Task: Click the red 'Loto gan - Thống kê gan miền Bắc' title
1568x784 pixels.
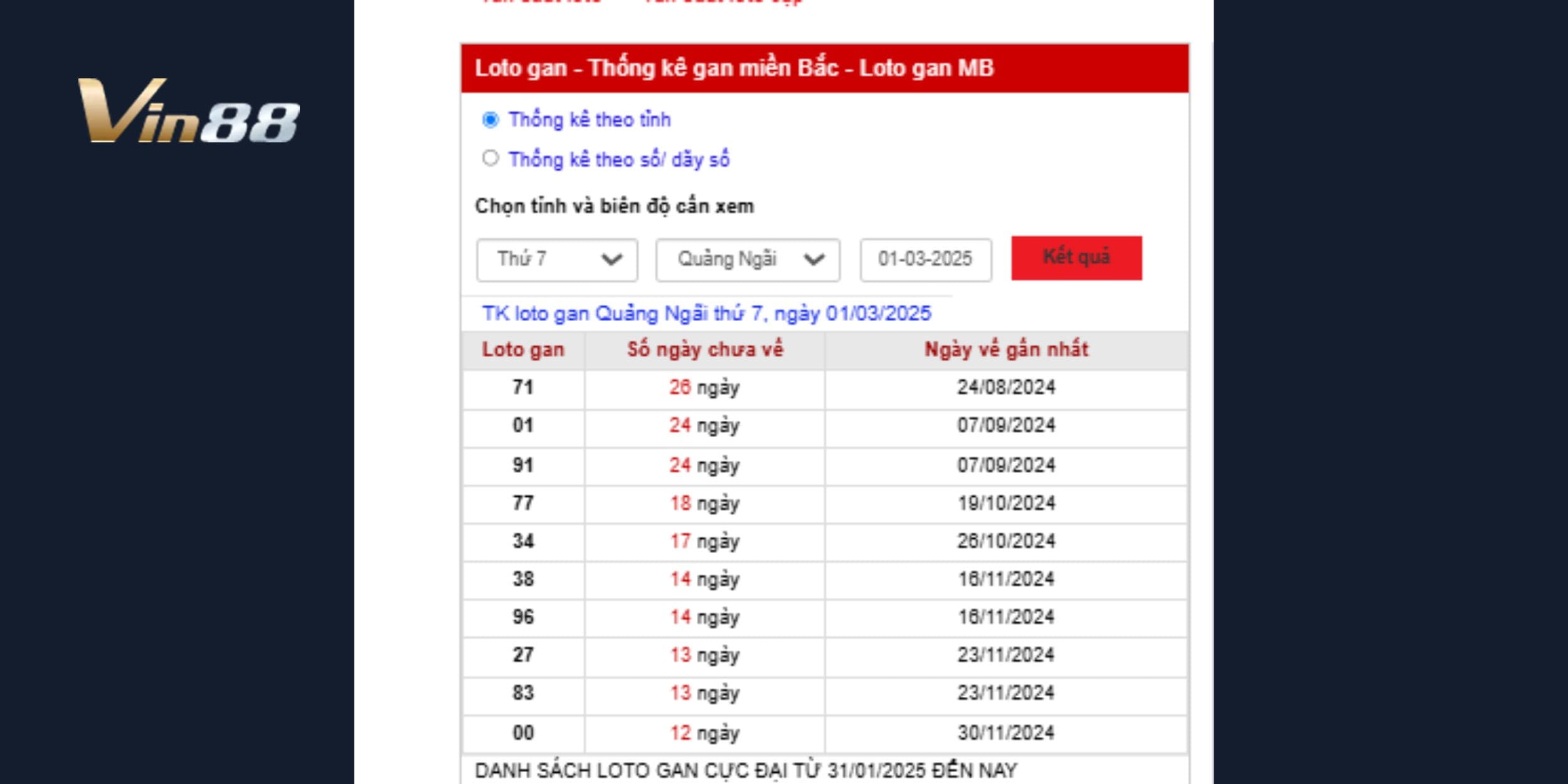Action: (734, 68)
